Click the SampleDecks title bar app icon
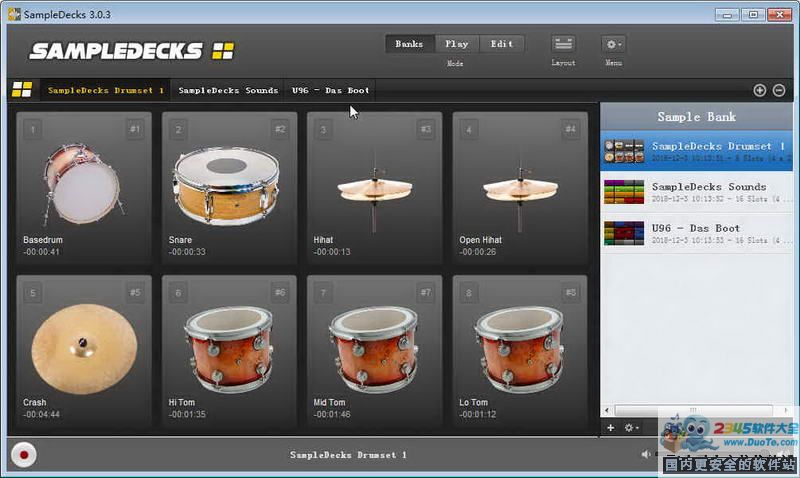This screenshot has height=478, width=800. point(14,14)
